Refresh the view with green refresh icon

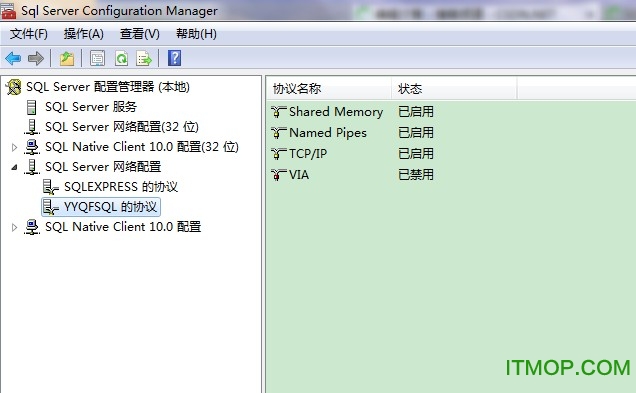[121, 58]
